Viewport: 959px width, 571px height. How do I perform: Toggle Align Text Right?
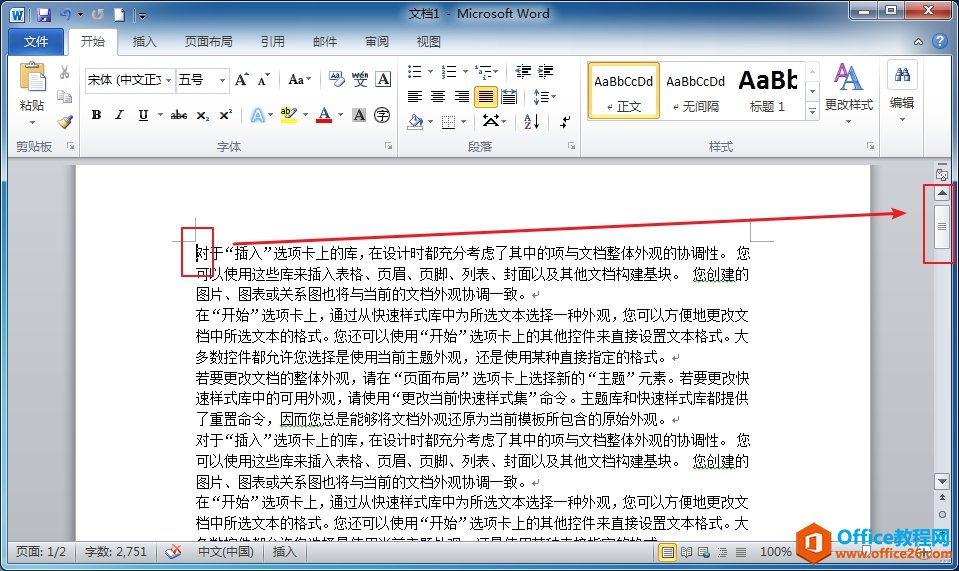462,97
